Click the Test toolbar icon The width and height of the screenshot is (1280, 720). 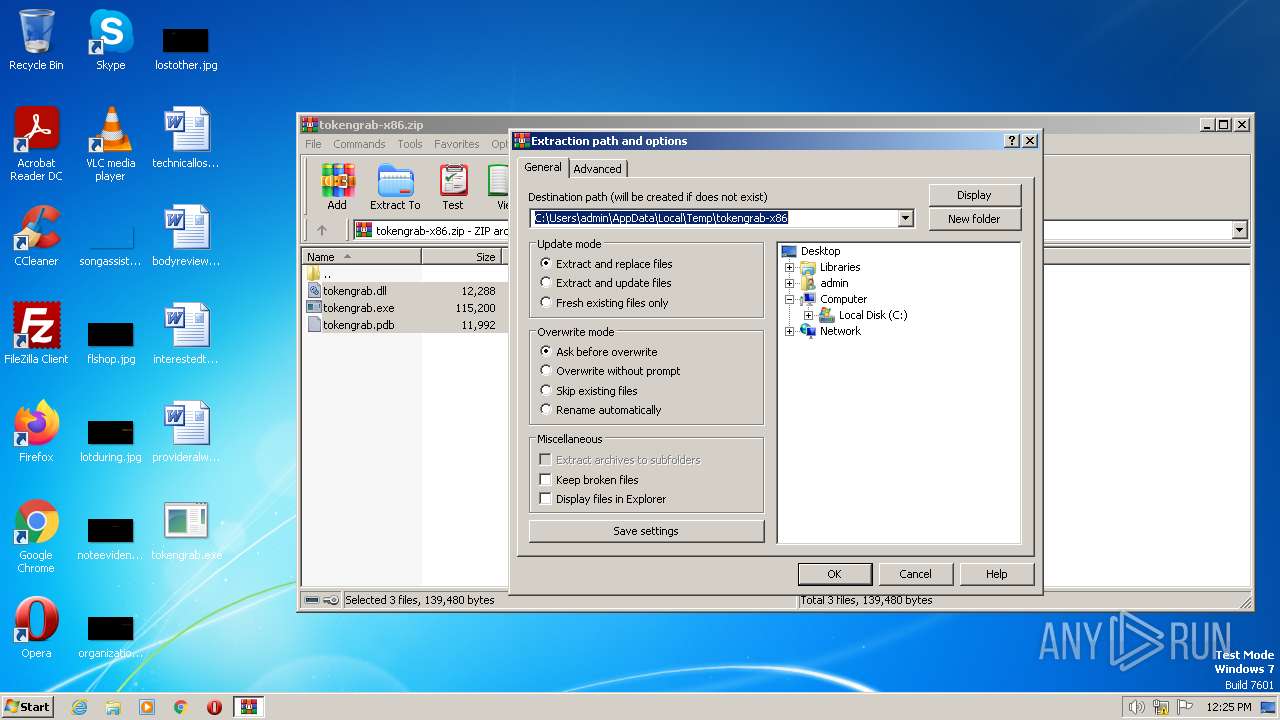coord(453,187)
